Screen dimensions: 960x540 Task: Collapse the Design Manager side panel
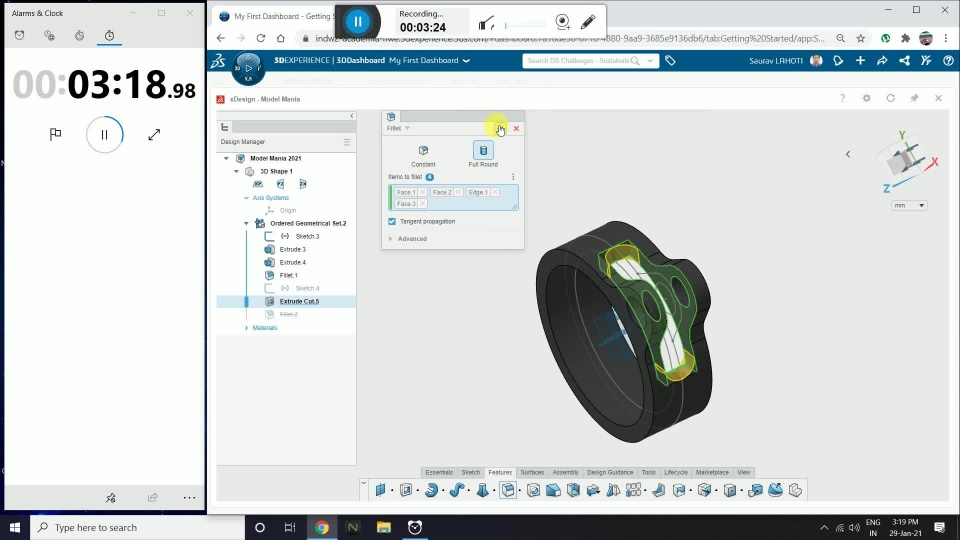pos(351,116)
